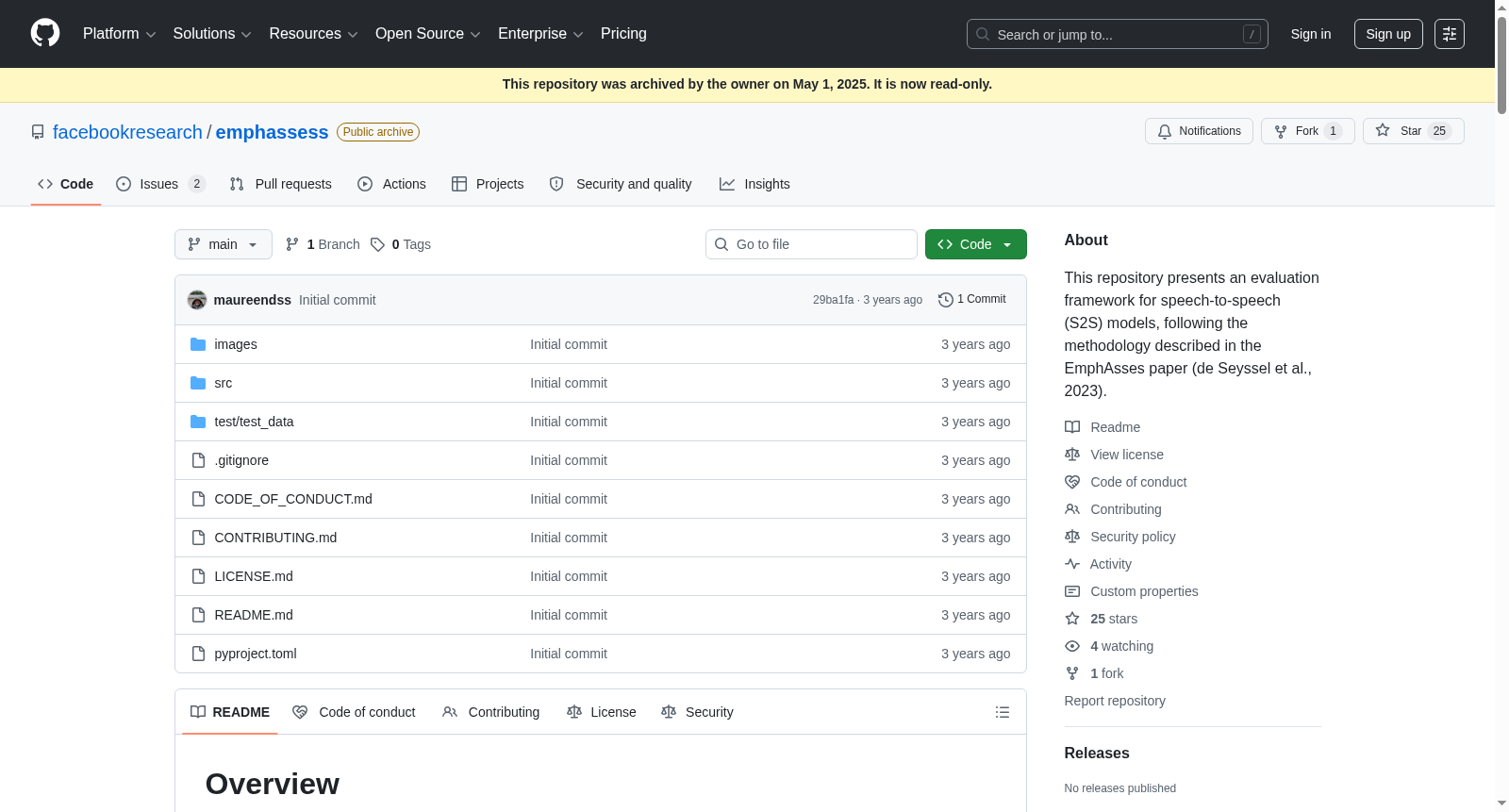Go to the GitHub homepage logo
The image size is (1509, 812).
[45, 34]
